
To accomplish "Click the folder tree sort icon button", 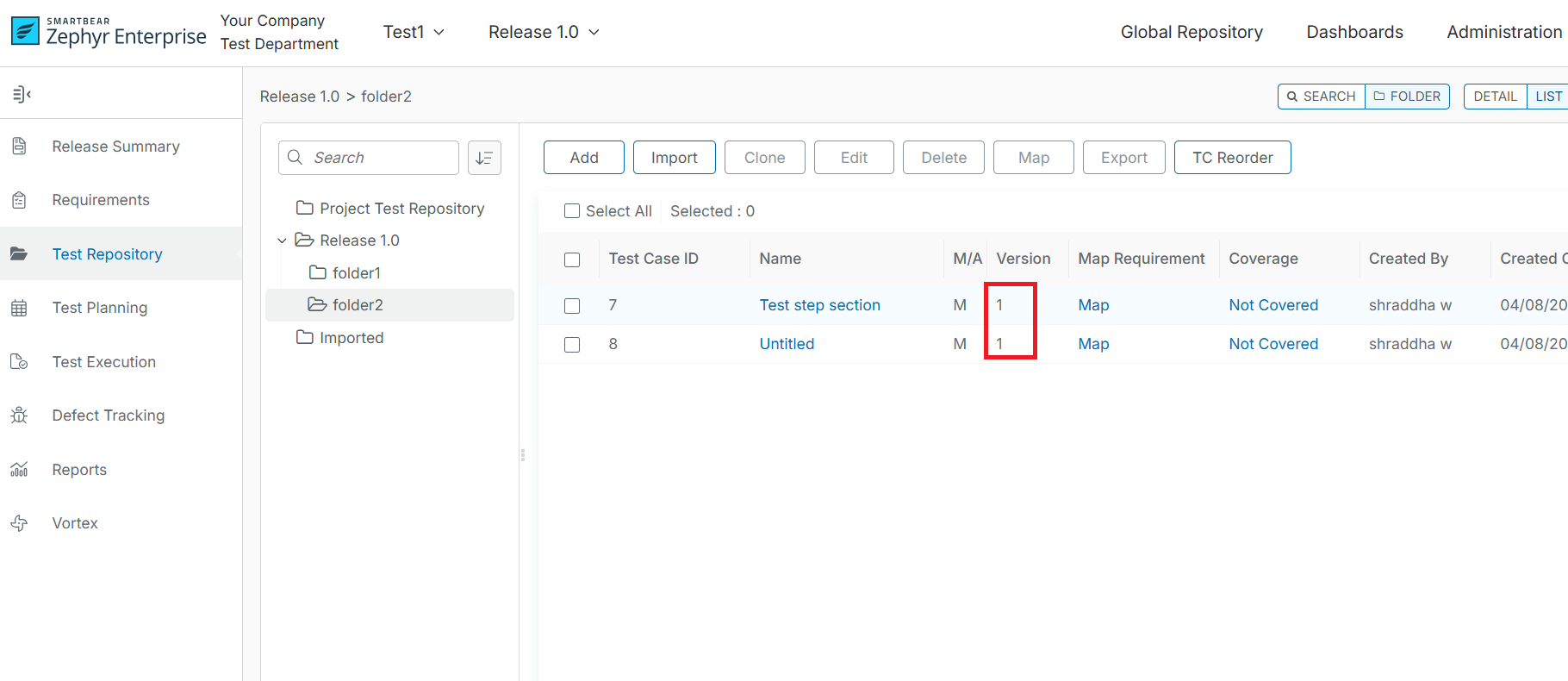I will tap(484, 158).
